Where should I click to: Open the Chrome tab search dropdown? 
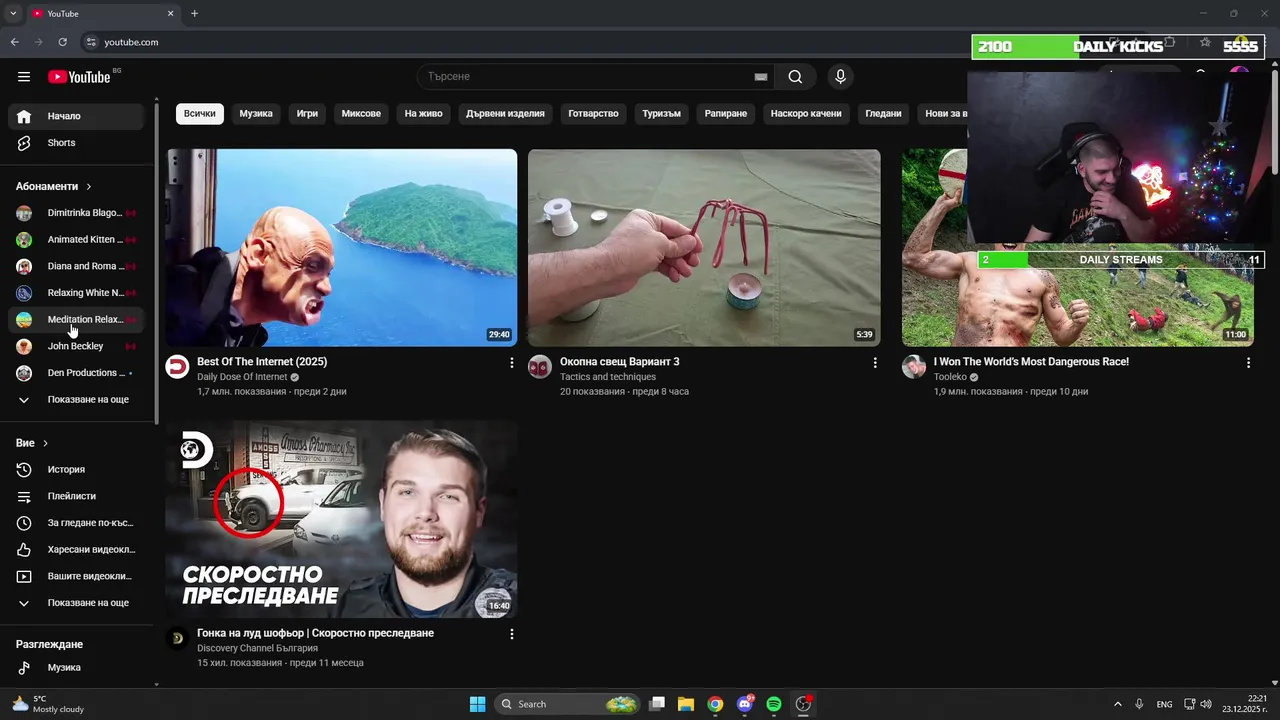click(x=13, y=14)
